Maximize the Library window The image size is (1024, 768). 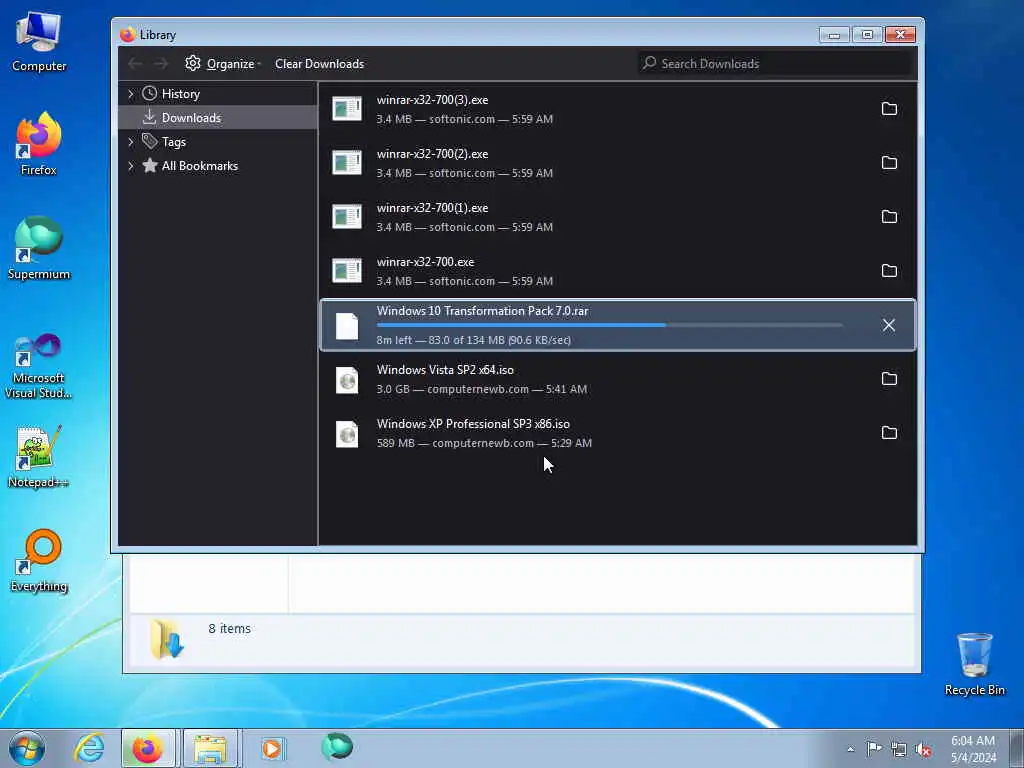[x=867, y=35]
